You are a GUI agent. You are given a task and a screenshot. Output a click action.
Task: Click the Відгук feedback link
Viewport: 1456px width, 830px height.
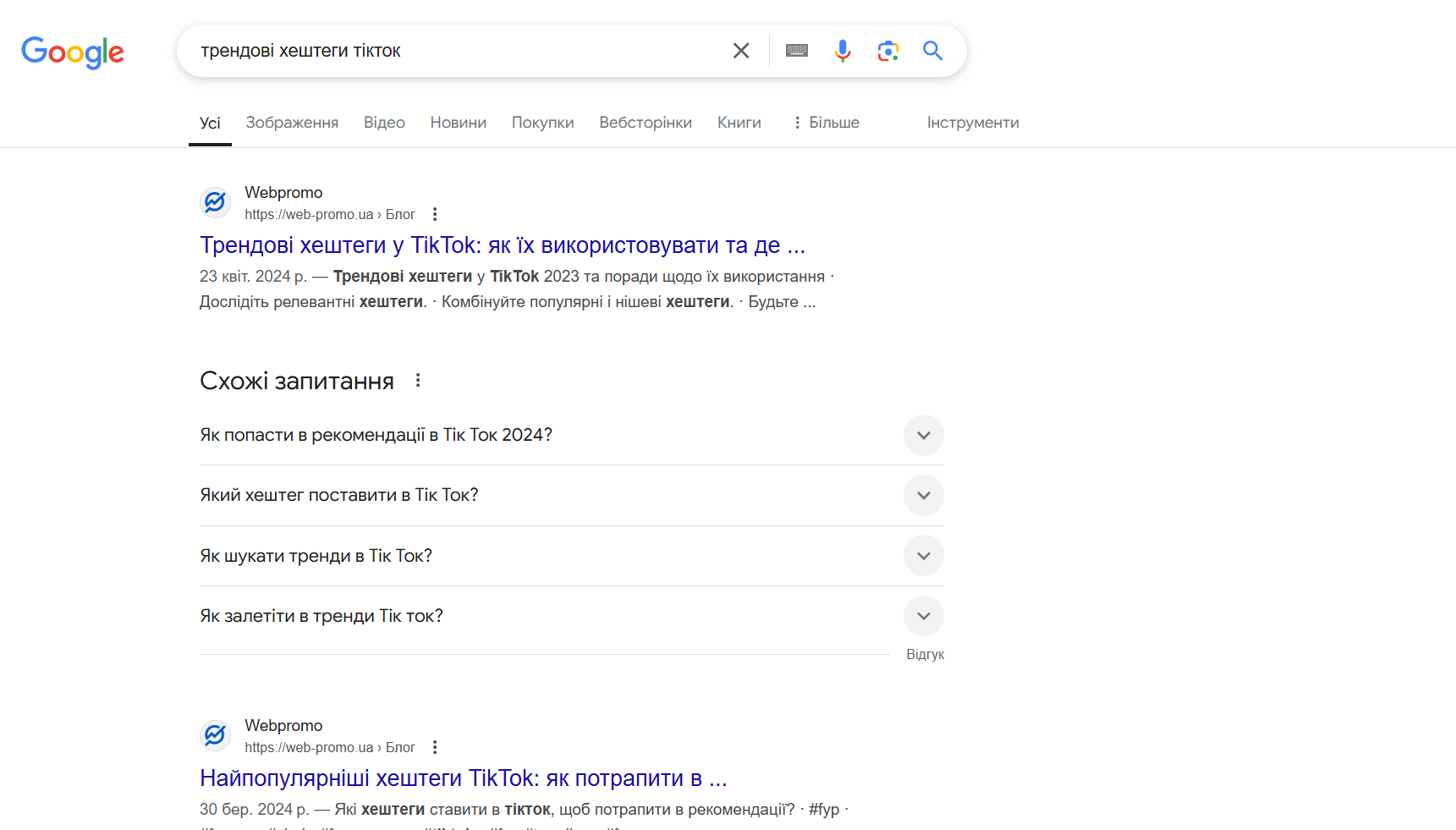coord(925,655)
